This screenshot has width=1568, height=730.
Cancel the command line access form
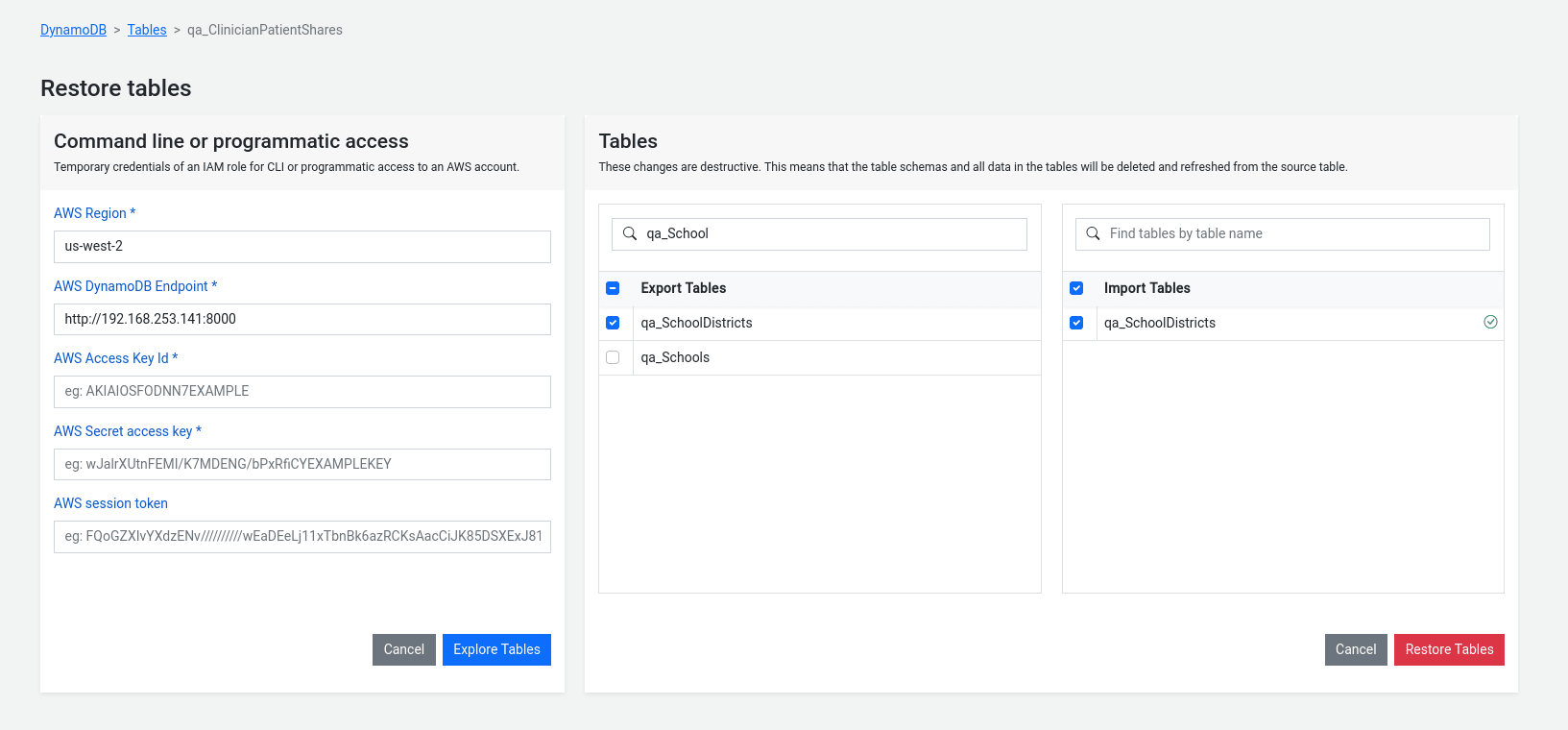tap(403, 649)
